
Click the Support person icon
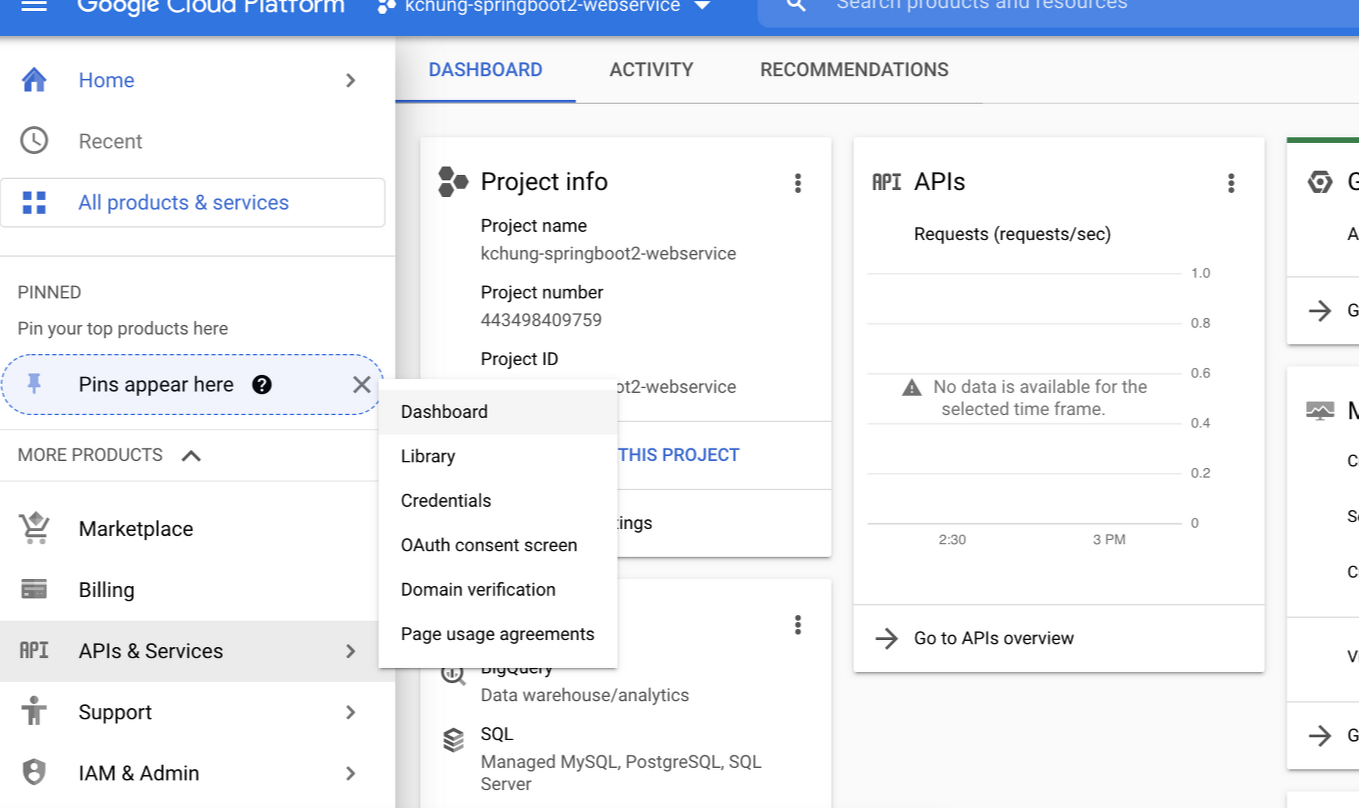click(x=34, y=711)
